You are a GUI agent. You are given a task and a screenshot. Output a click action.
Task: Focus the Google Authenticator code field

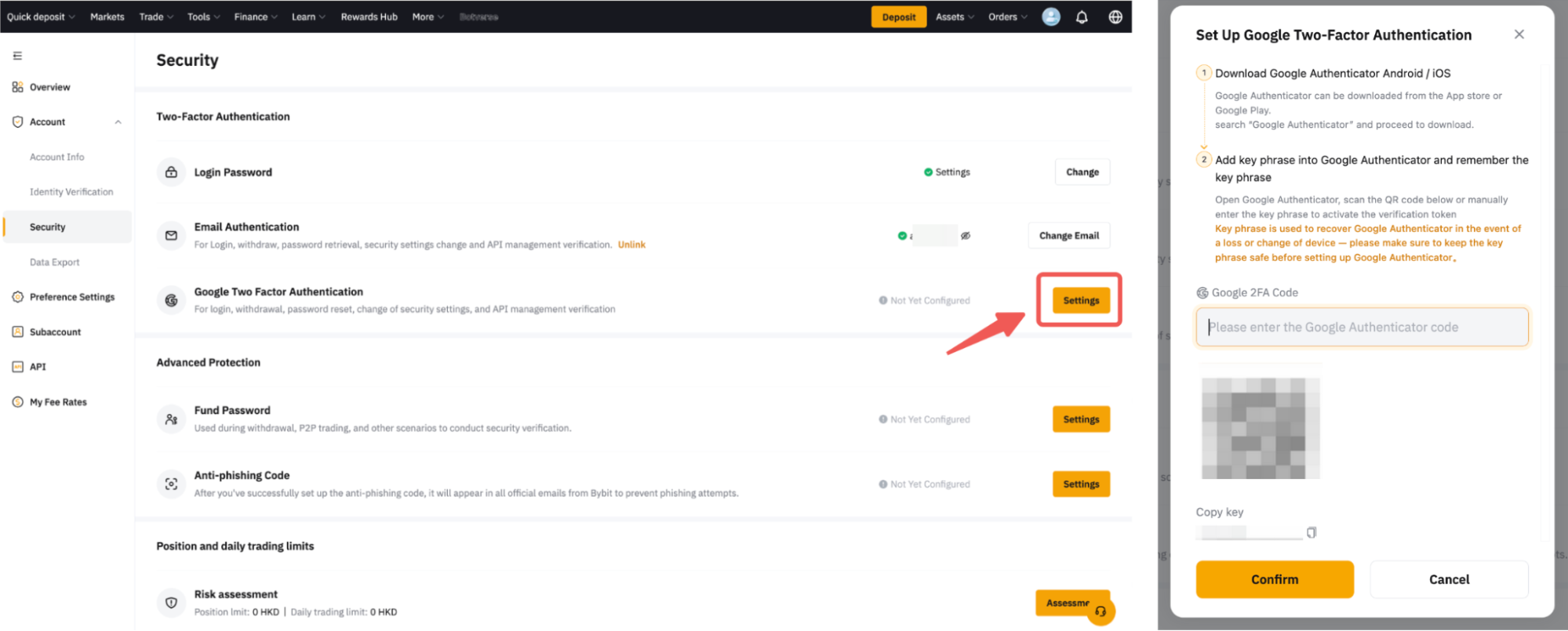1362,328
